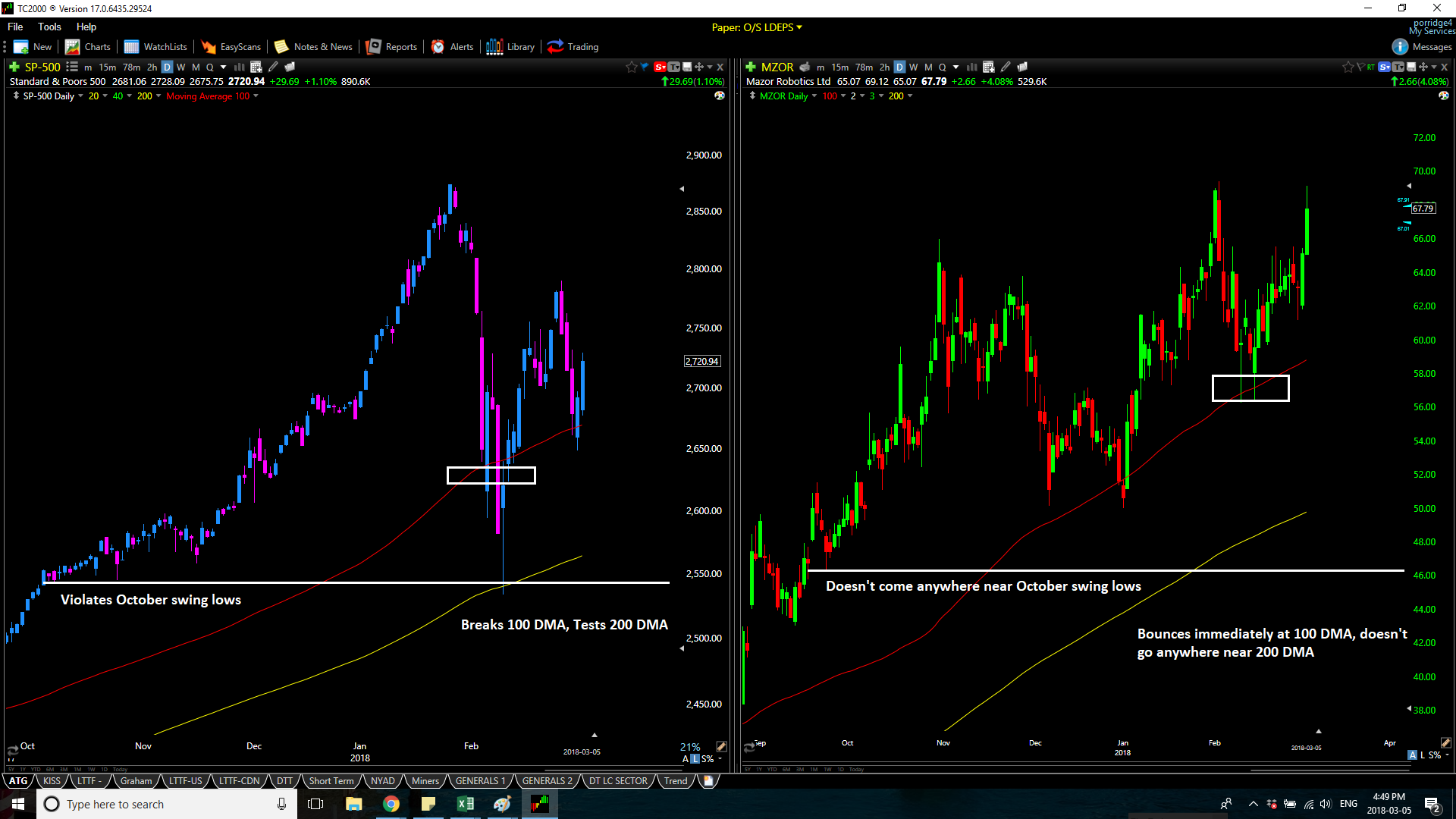Click the Messages info icon

(x=1400, y=47)
